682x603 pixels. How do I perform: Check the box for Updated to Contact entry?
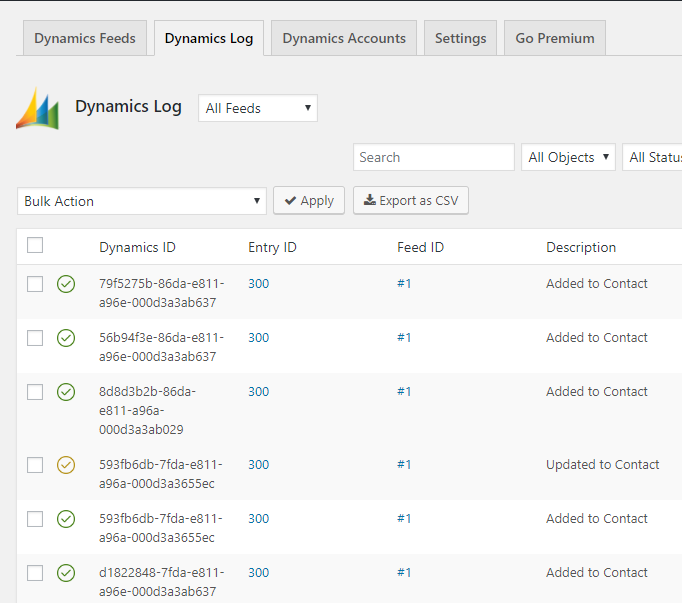tap(35, 465)
